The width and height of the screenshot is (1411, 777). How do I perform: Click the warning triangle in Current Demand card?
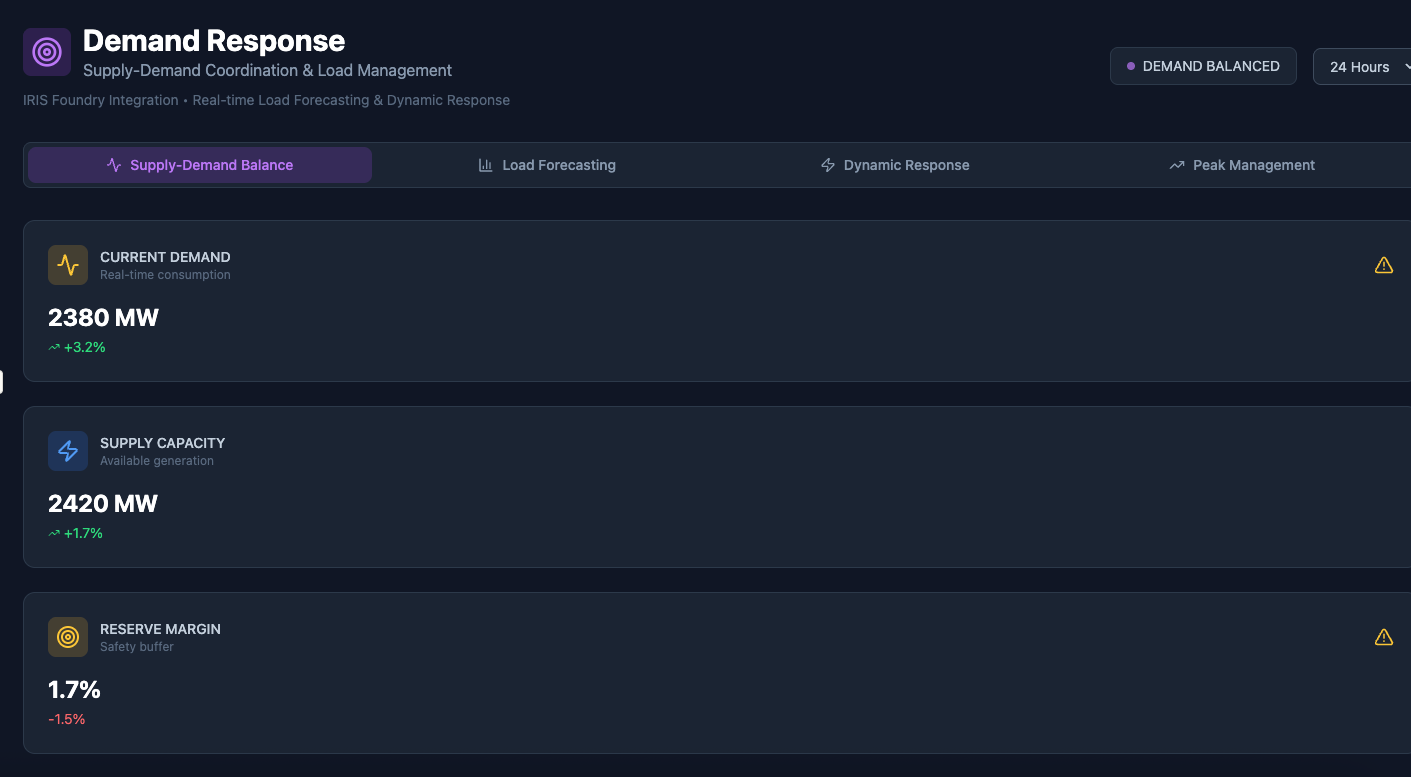click(1383, 265)
